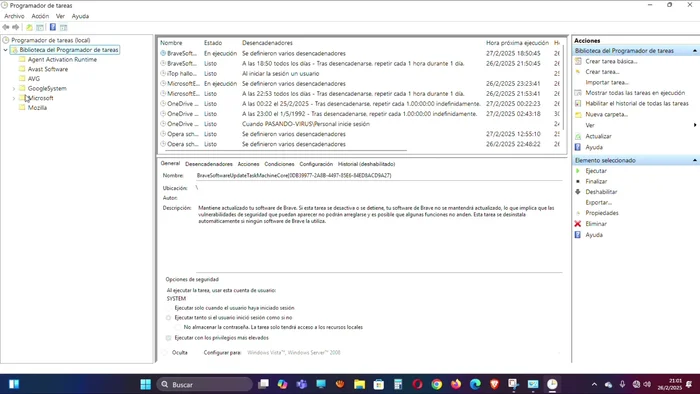
Task: Select the AVG folder
Action: (33, 79)
